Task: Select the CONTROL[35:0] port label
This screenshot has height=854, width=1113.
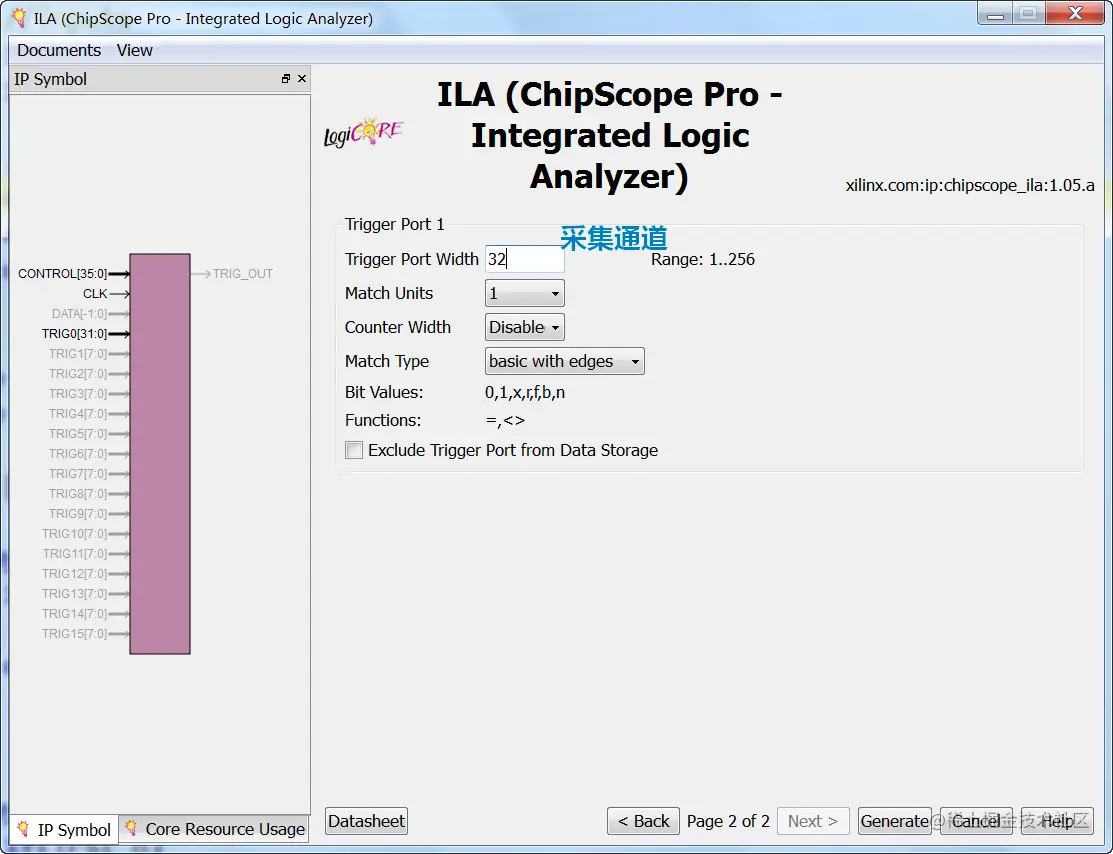Action: click(x=62, y=274)
